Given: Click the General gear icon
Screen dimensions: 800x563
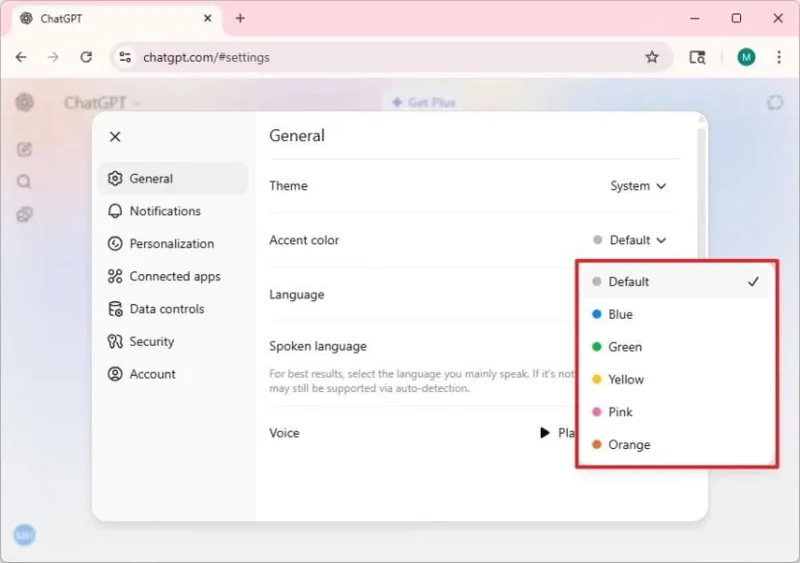Looking at the screenshot, I should [x=115, y=179].
